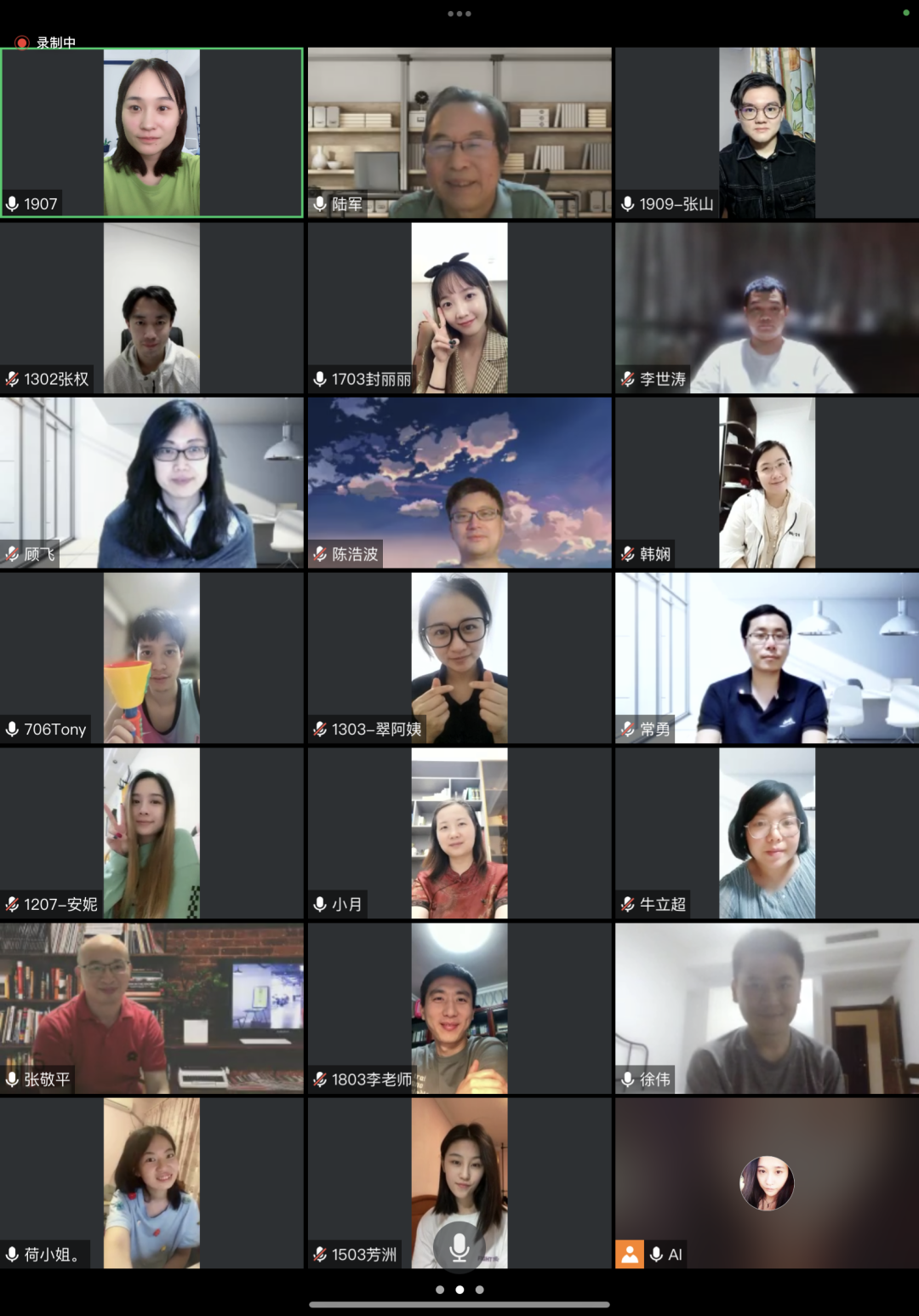
Task: Click the muted mic icon for 陈浩波
Action: tap(320, 554)
